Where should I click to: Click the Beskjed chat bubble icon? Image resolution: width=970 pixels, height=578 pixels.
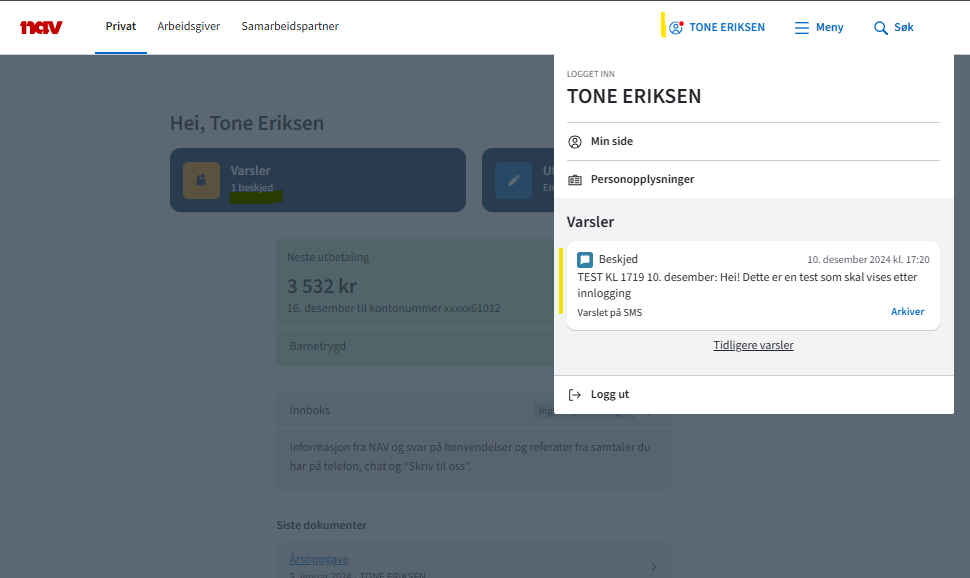585,259
